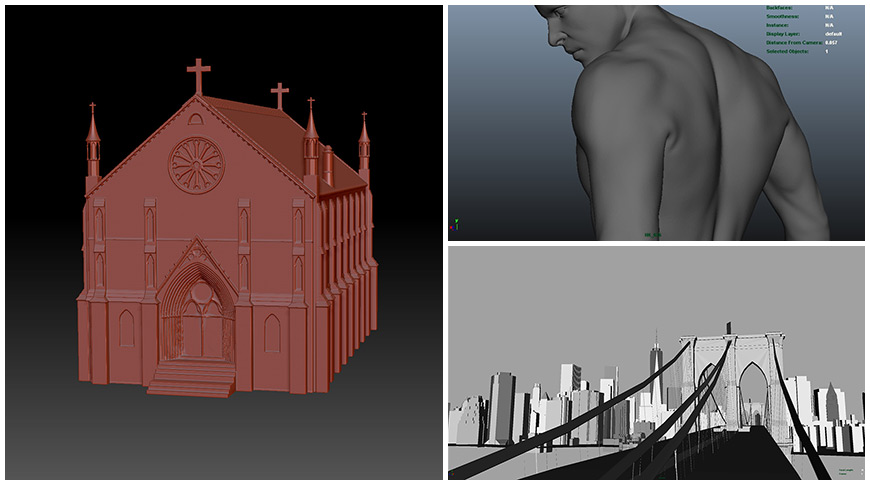
Task: Select the rose window on the church model
Action: pyautogui.click(x=196, y=165)
